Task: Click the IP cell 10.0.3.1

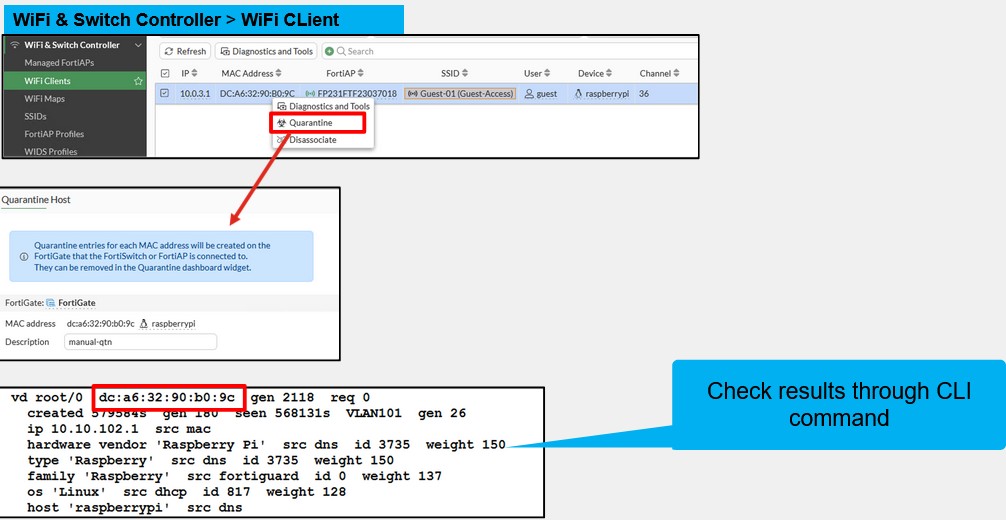Action: pos(195,94)
